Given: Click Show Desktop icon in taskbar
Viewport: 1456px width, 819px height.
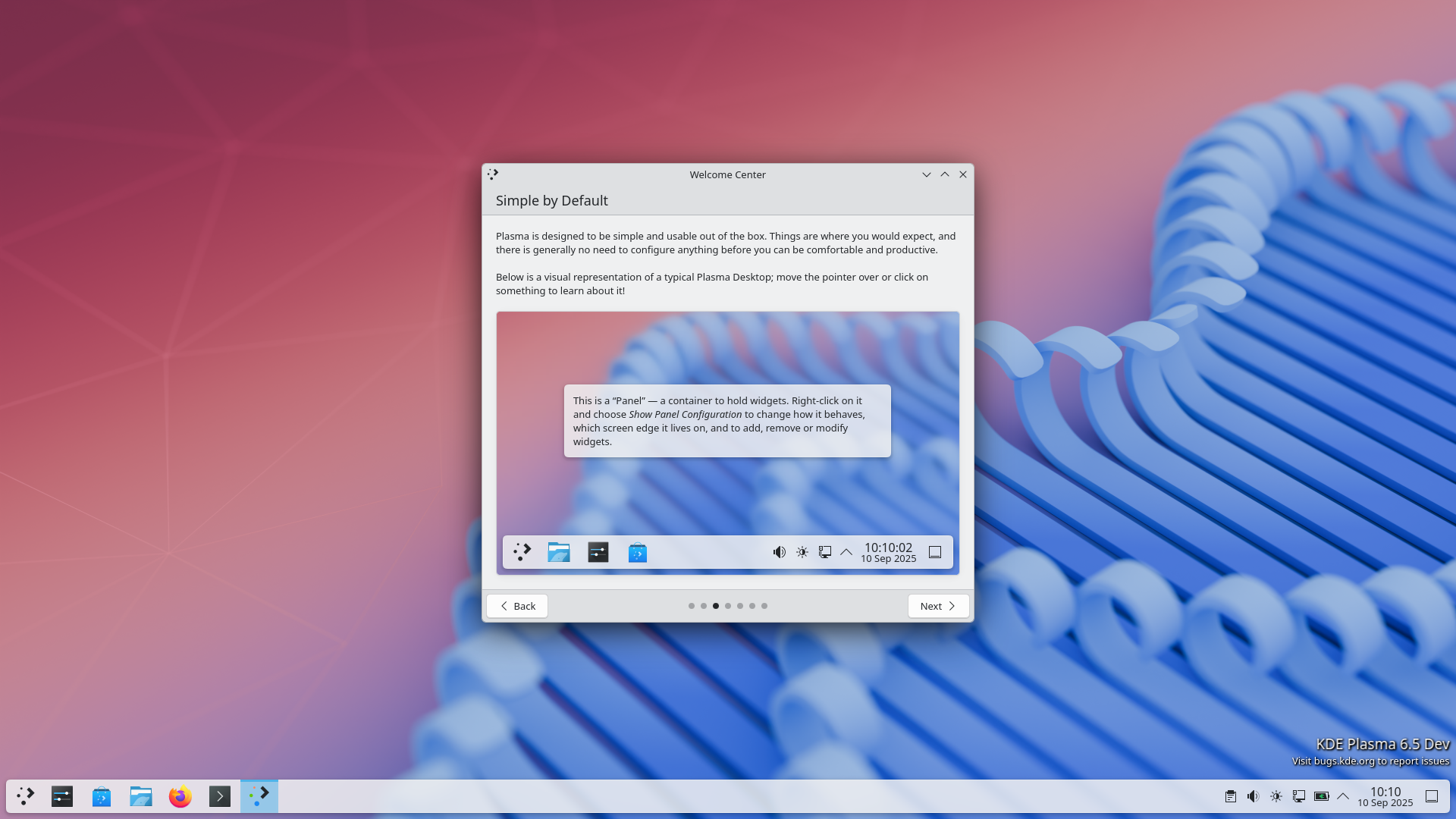Looking at the screenshot, I should pyautogui.click(x=1432, y=796).
